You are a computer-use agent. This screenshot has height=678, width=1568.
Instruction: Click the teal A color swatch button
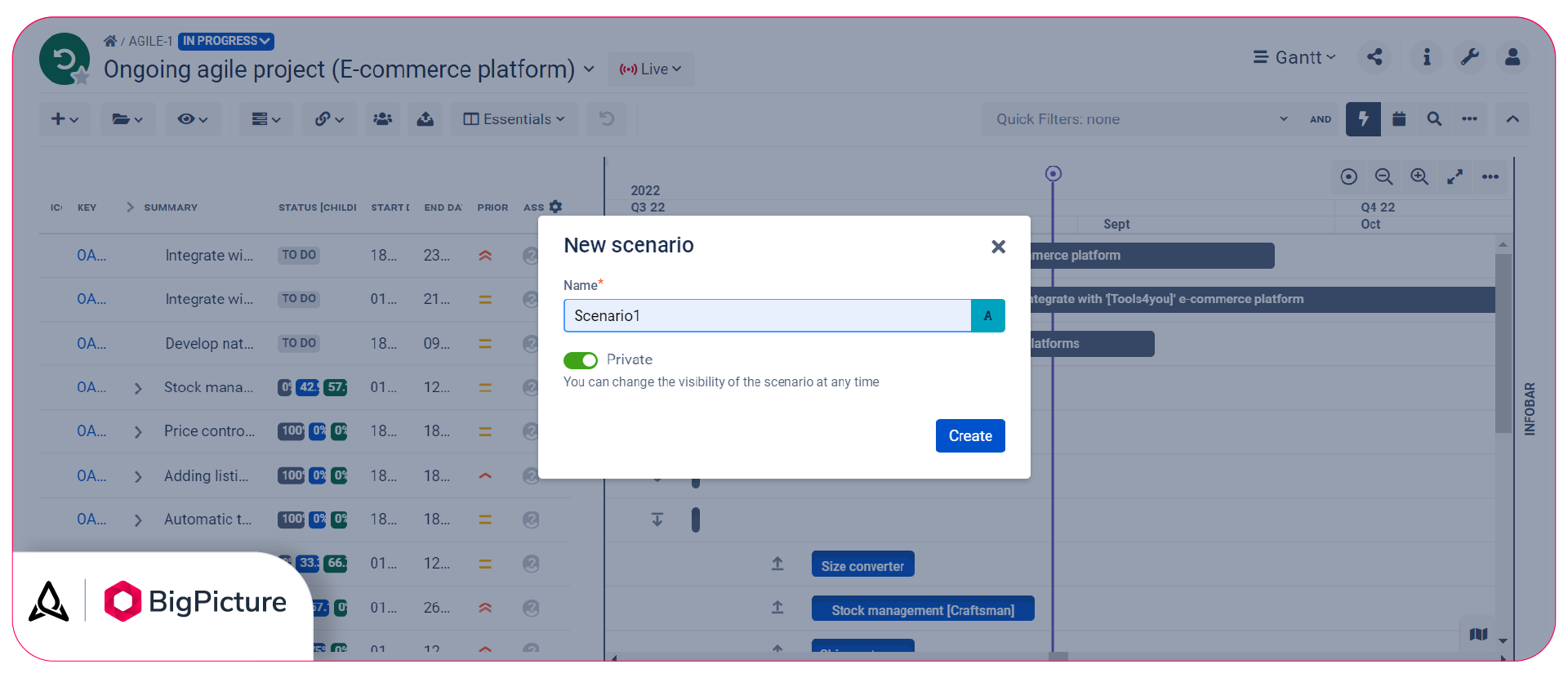[988, 316]
